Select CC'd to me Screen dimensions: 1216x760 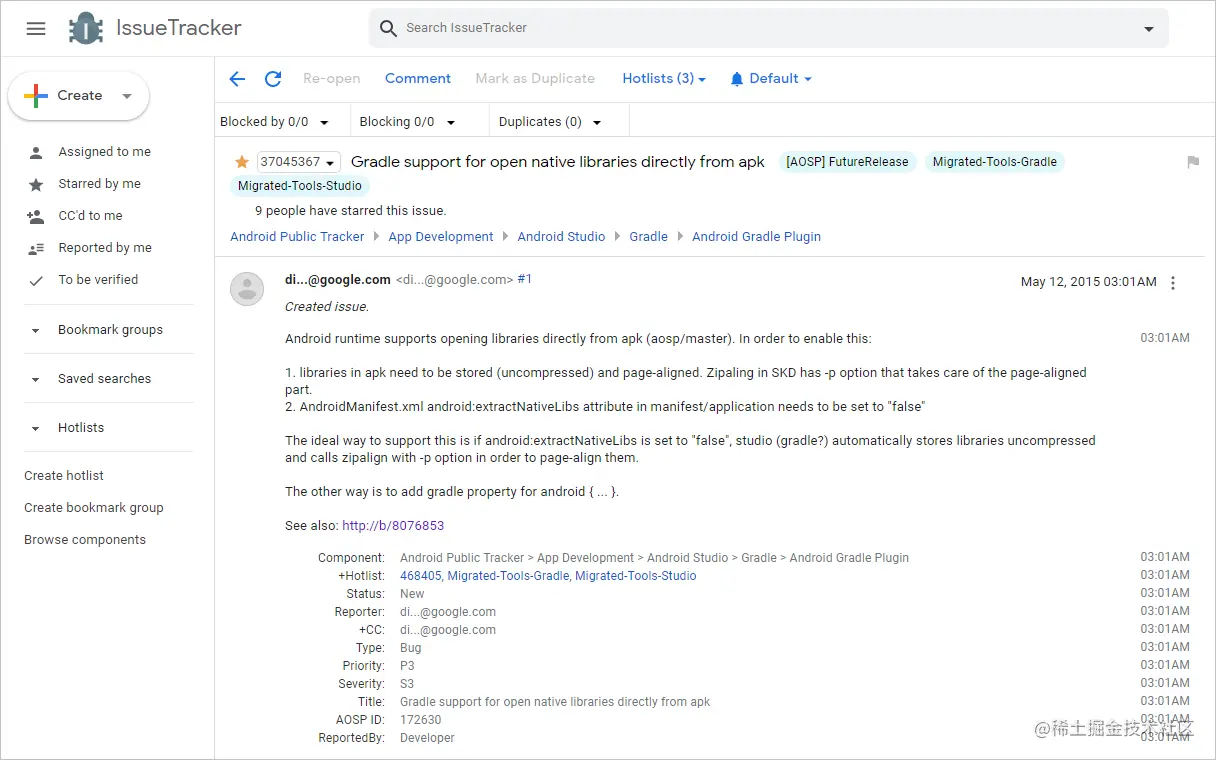pyautogui.click(x=91, y=216)
